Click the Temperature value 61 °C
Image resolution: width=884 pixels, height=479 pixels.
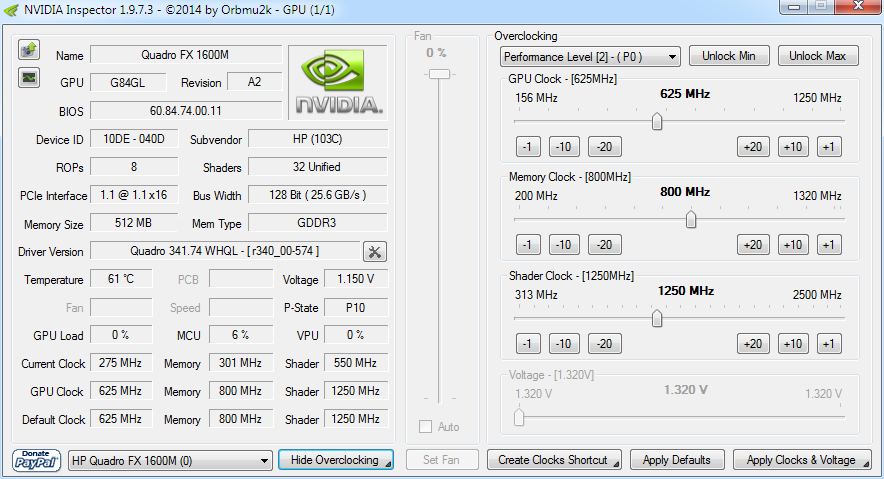pyautogui.click(x=121, y=278)
